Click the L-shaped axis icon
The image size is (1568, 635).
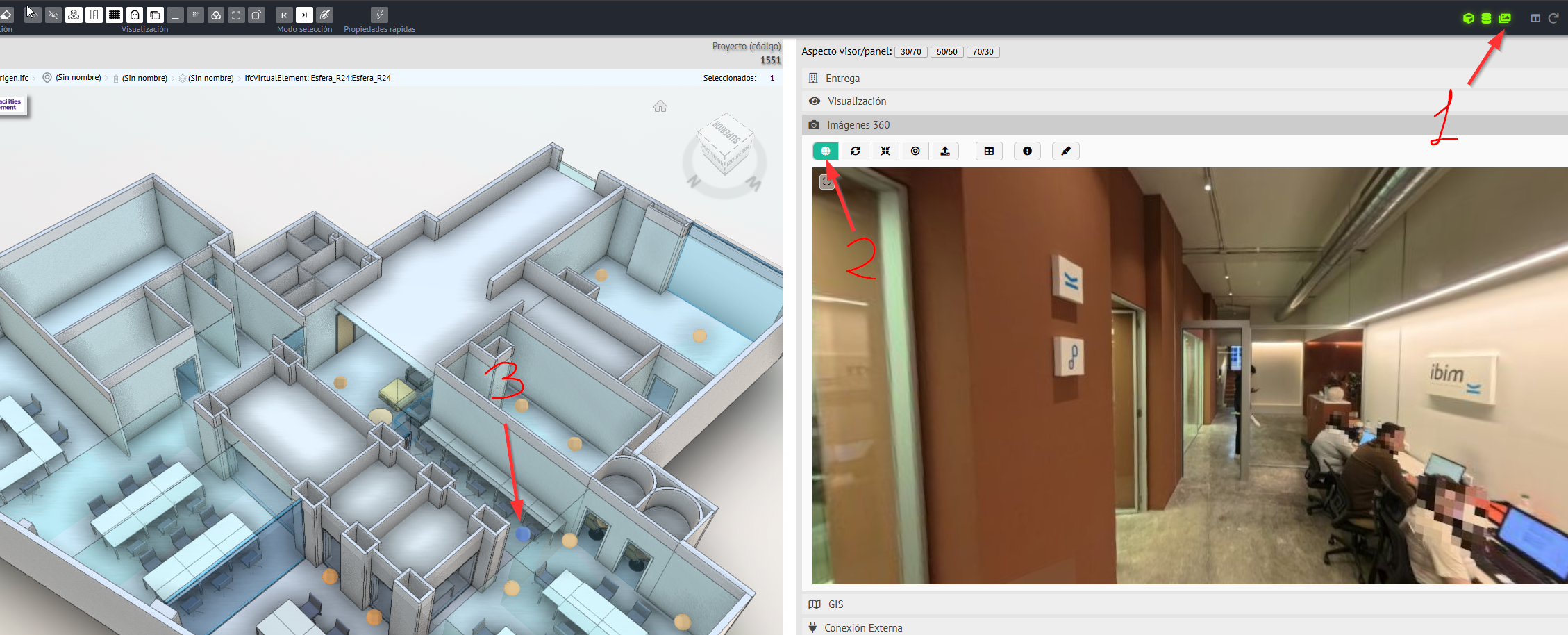[x=176, y=15]
